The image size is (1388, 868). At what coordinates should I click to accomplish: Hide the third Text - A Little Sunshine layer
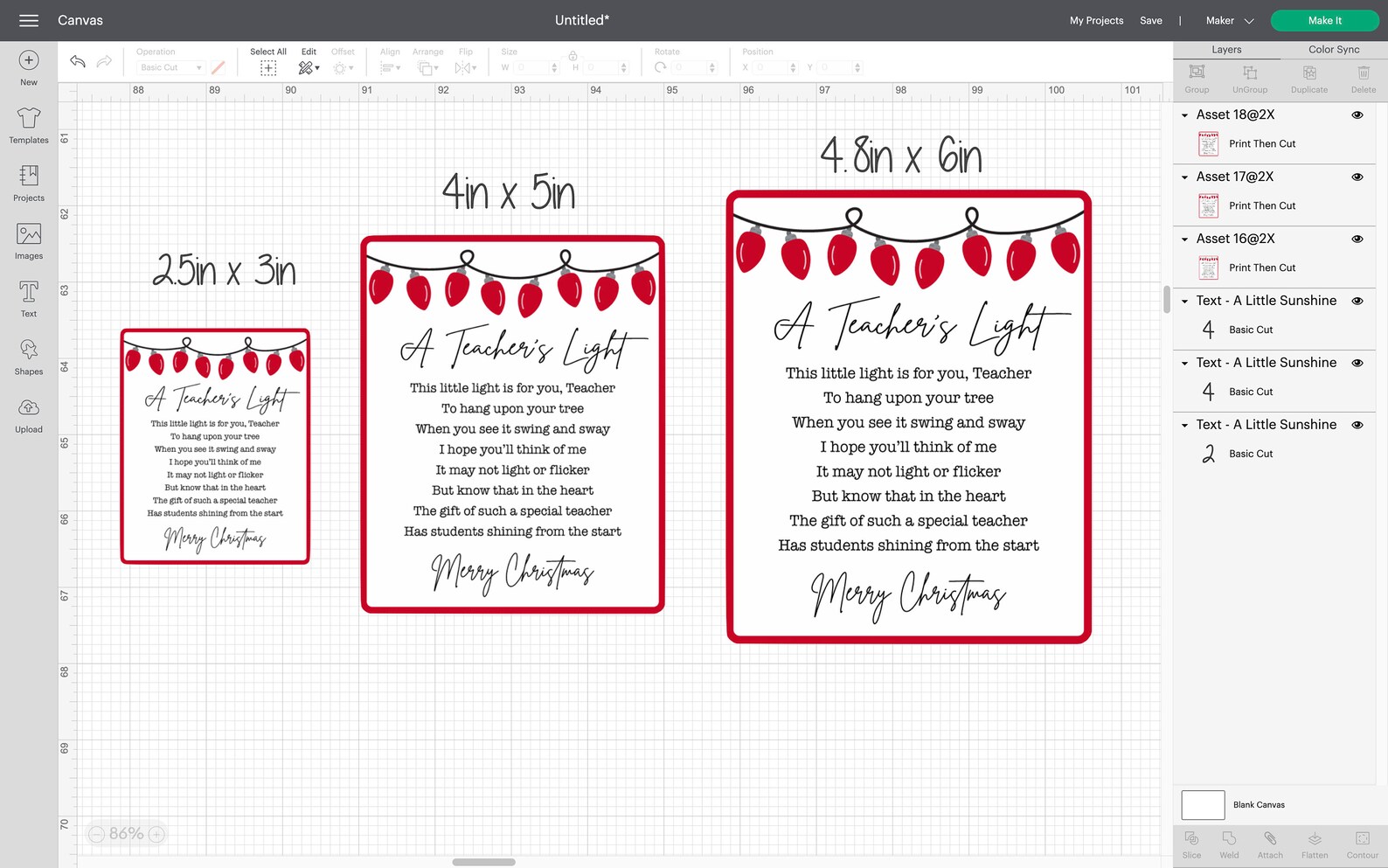point(1357,425)
